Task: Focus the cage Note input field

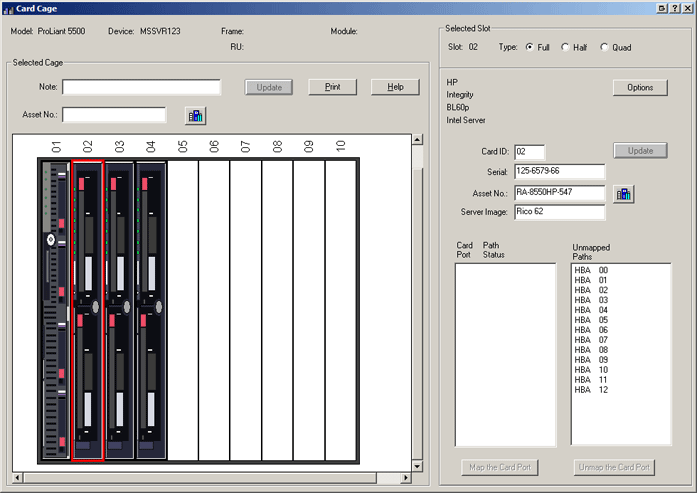Action: tap(141, 87)
